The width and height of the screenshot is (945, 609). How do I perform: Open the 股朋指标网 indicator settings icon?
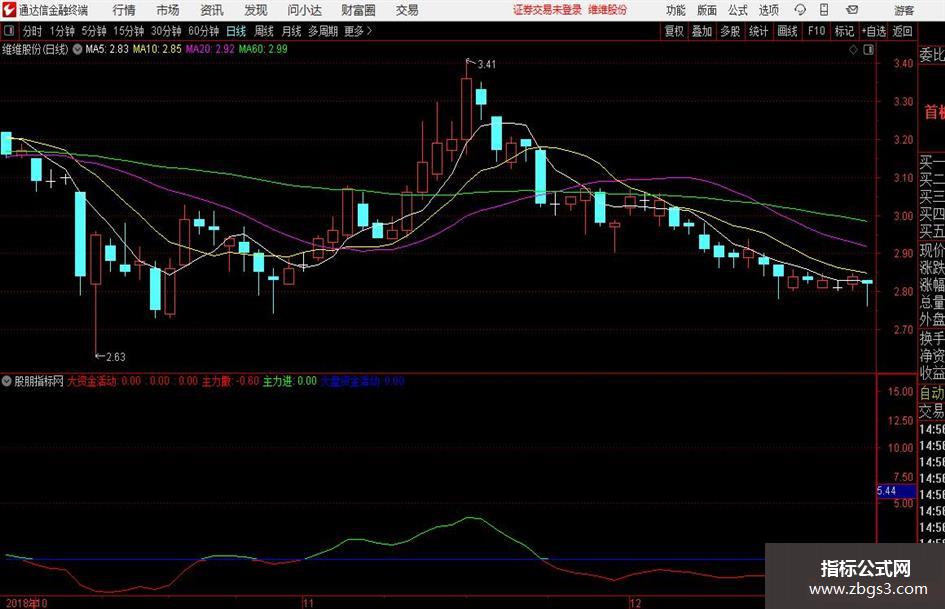tap(7, 381)
